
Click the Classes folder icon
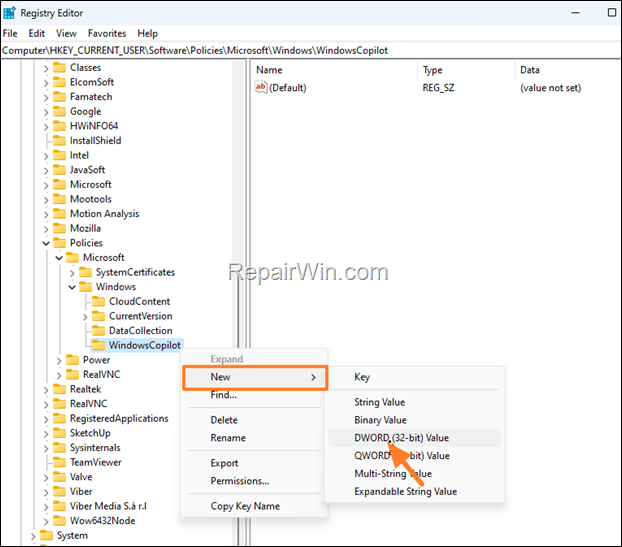point(60,67)
